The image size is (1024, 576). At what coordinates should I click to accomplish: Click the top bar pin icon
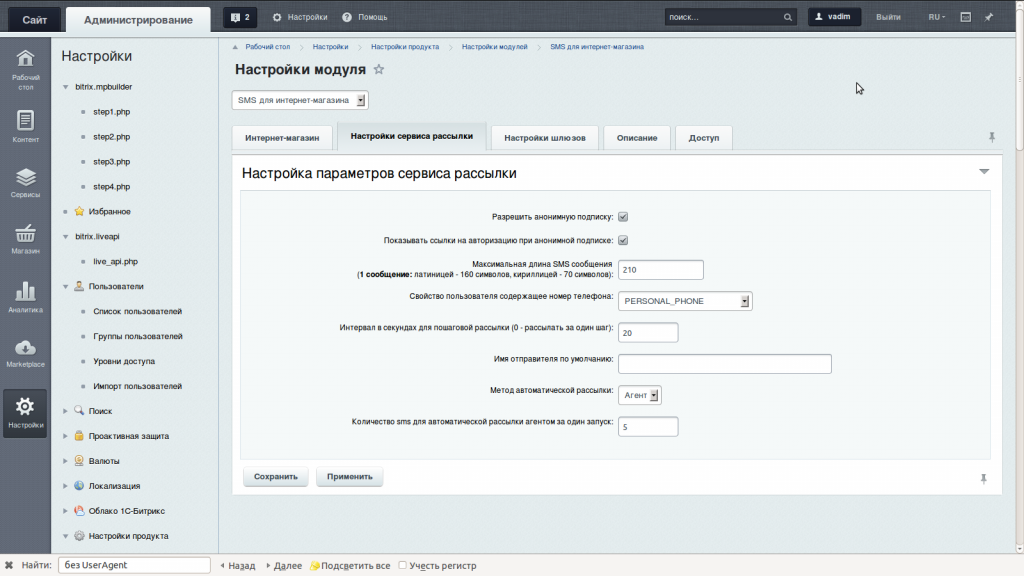[x=989, y=17]
